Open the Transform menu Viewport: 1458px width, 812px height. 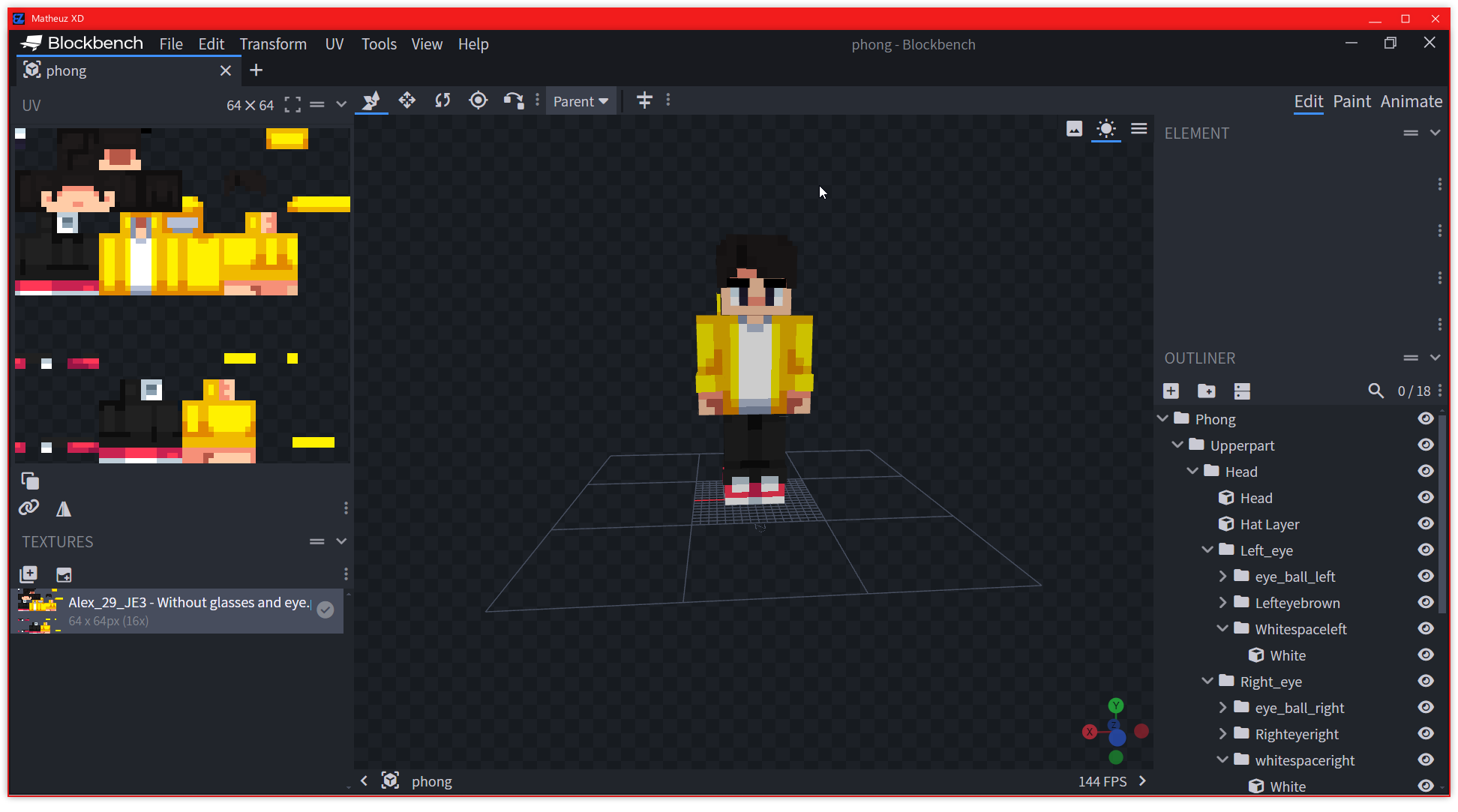click(273, 43)
